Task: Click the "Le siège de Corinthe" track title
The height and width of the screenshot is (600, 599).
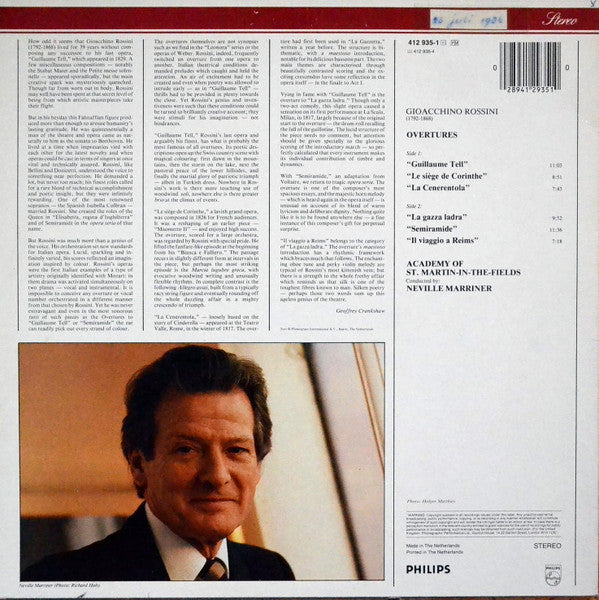Action: tap(447, 176)
